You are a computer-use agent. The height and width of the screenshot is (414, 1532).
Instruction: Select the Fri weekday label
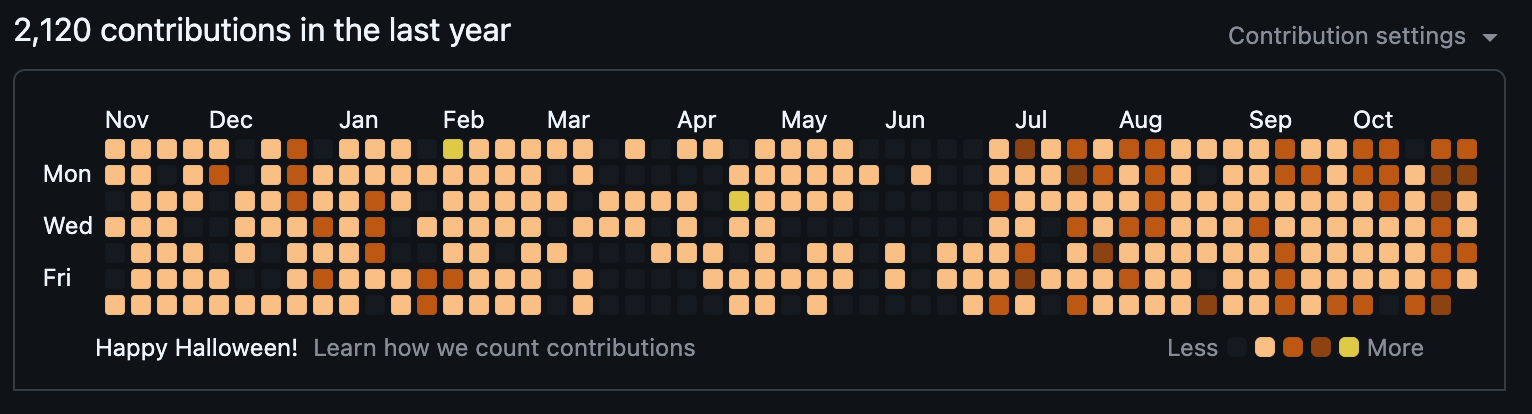57,278
